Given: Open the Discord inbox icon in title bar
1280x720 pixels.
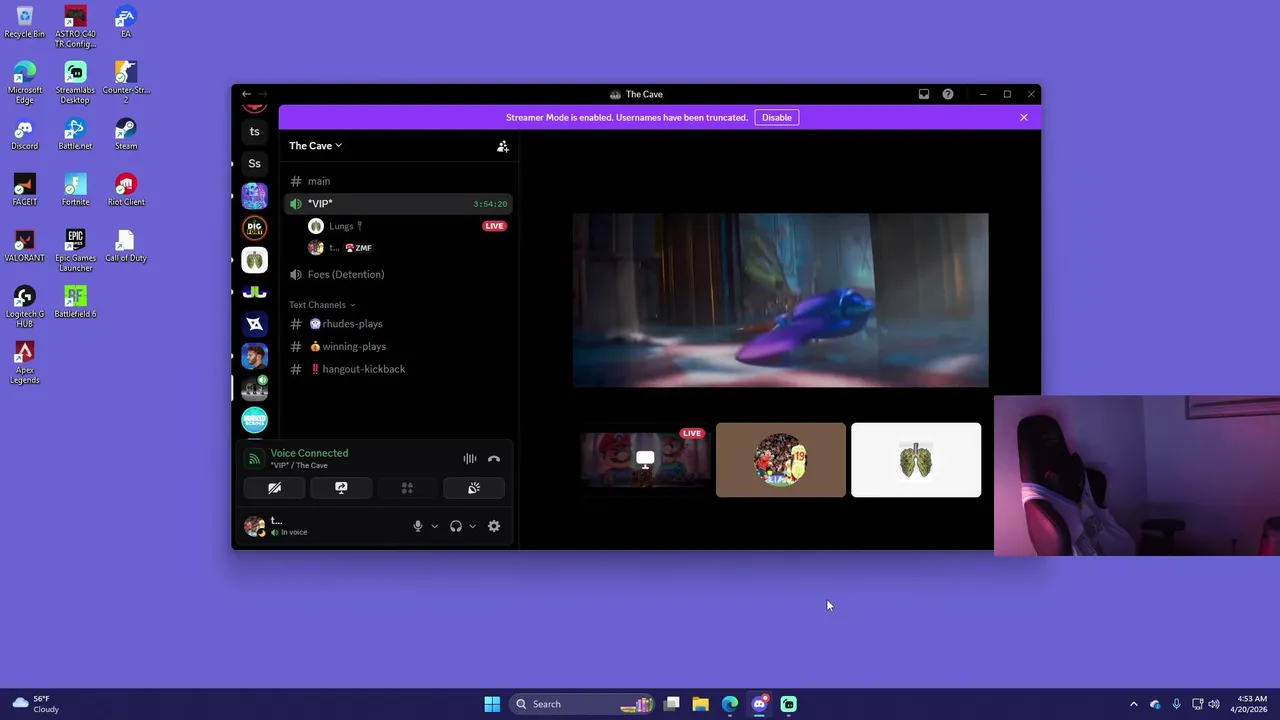Looking at the screenshot, I should [x=924, y=94].
